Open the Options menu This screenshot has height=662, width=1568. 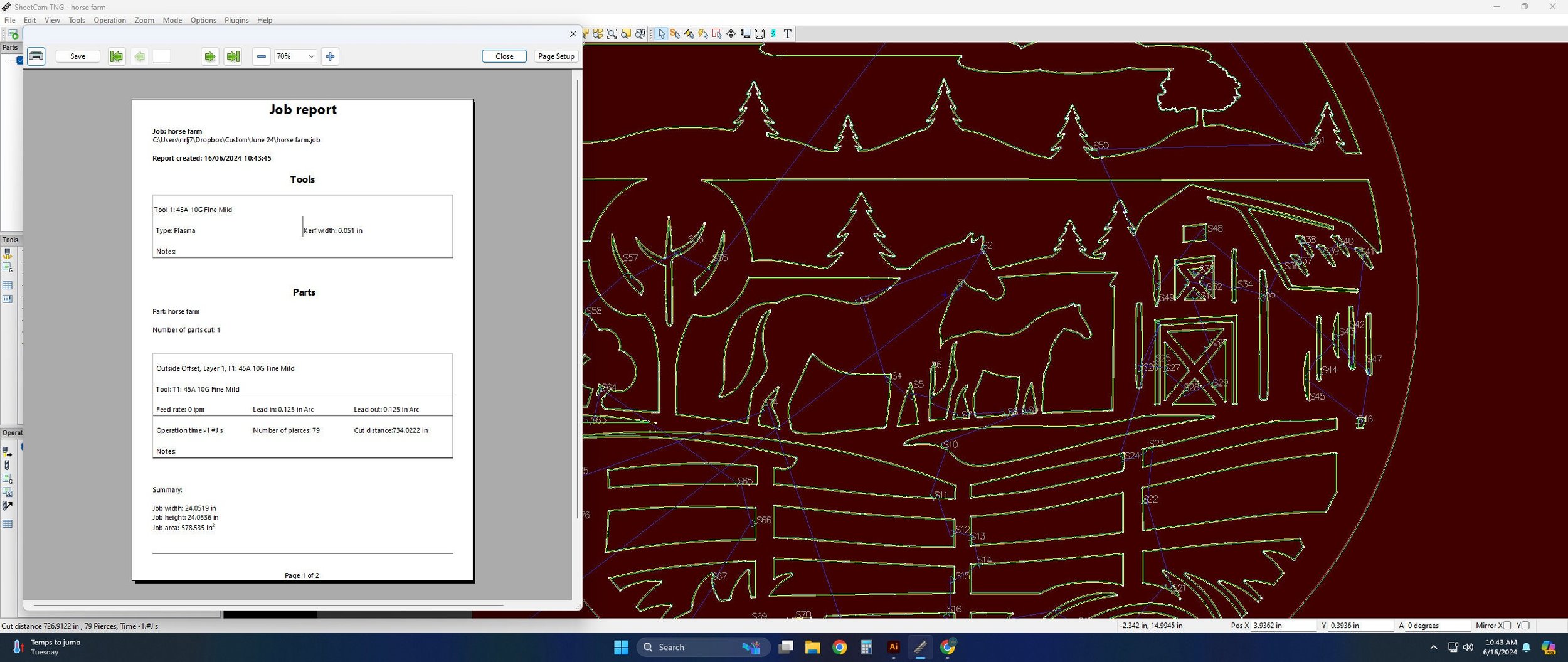click(x=203, y=20)
